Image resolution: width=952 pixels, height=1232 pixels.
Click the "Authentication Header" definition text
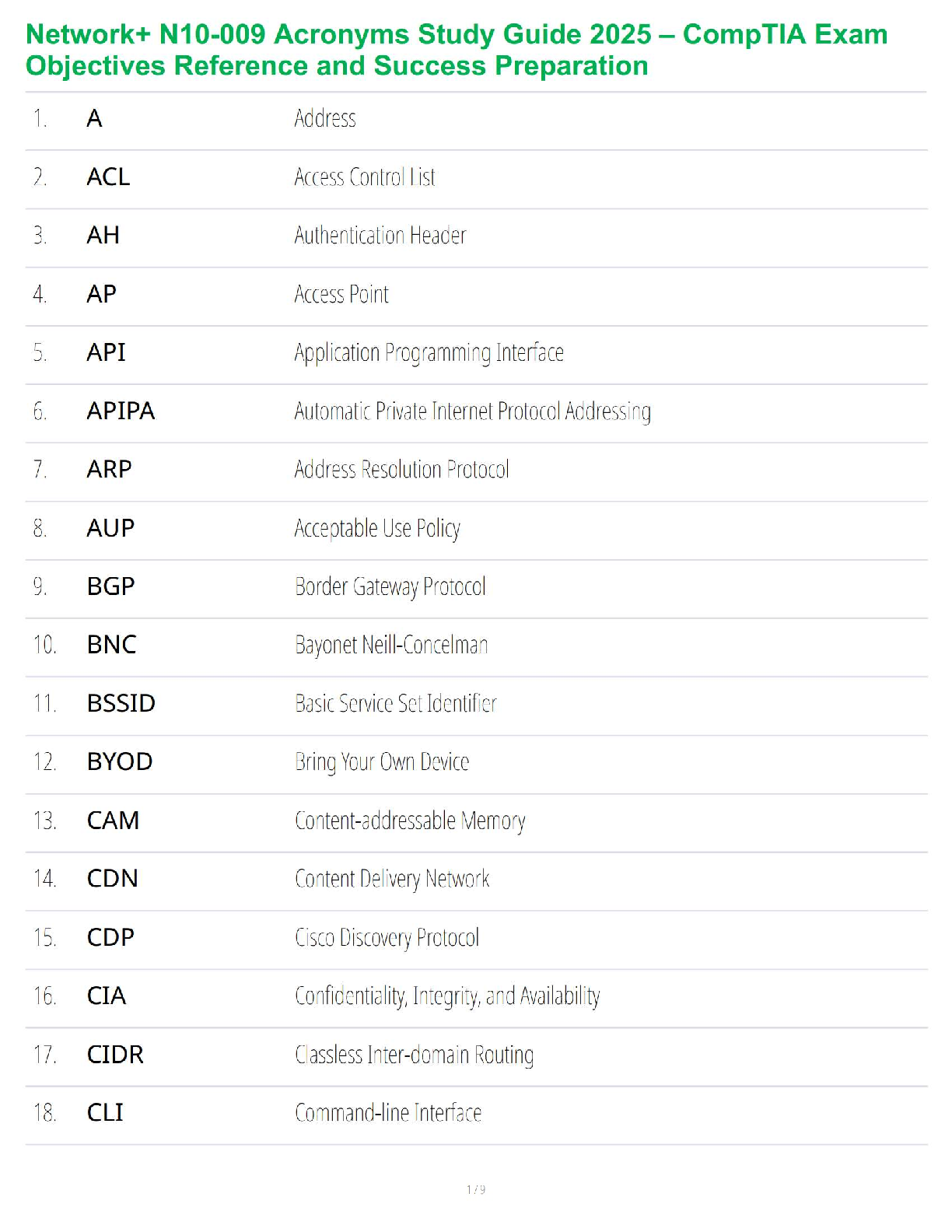pyautogui.click(x=380, y=236)
